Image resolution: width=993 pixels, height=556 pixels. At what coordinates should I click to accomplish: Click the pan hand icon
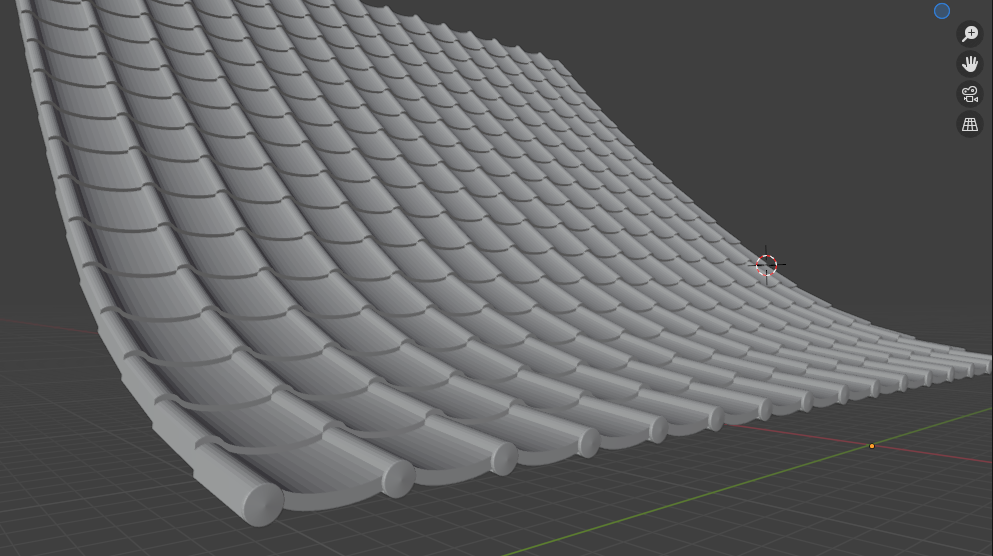(x=969, y=64)
